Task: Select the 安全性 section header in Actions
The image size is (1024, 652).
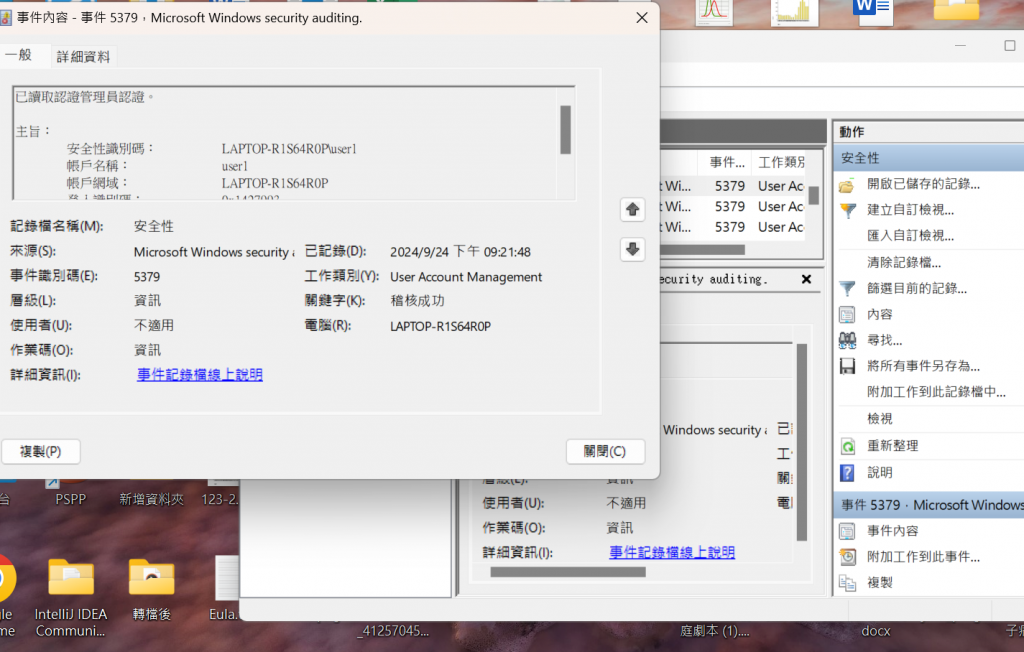Action: (x=929, y=158)
